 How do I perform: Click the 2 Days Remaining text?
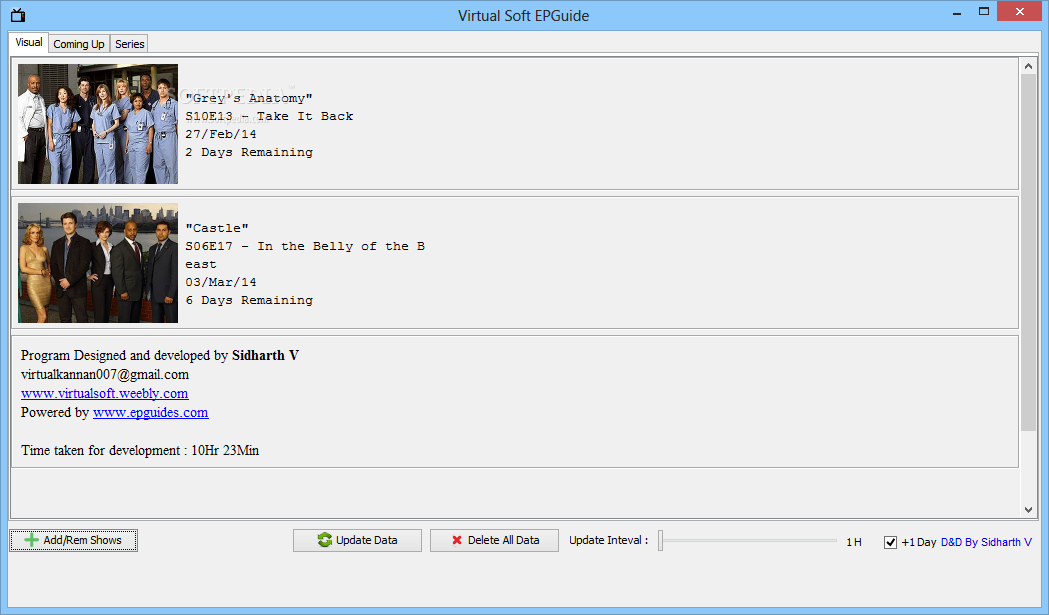pyautogui.click(x=249, y=153)
